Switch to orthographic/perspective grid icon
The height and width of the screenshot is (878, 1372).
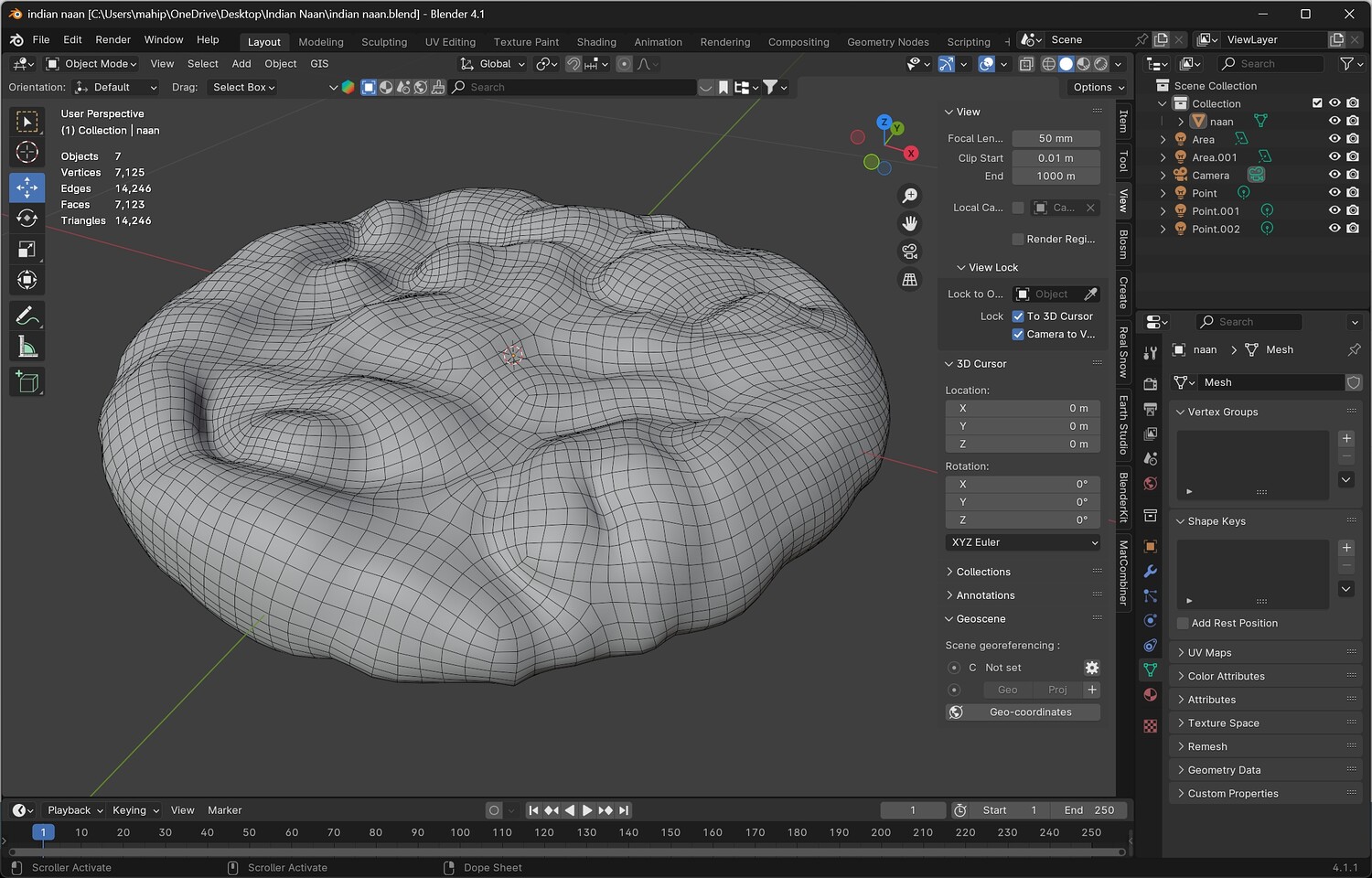tap(909, 280)
